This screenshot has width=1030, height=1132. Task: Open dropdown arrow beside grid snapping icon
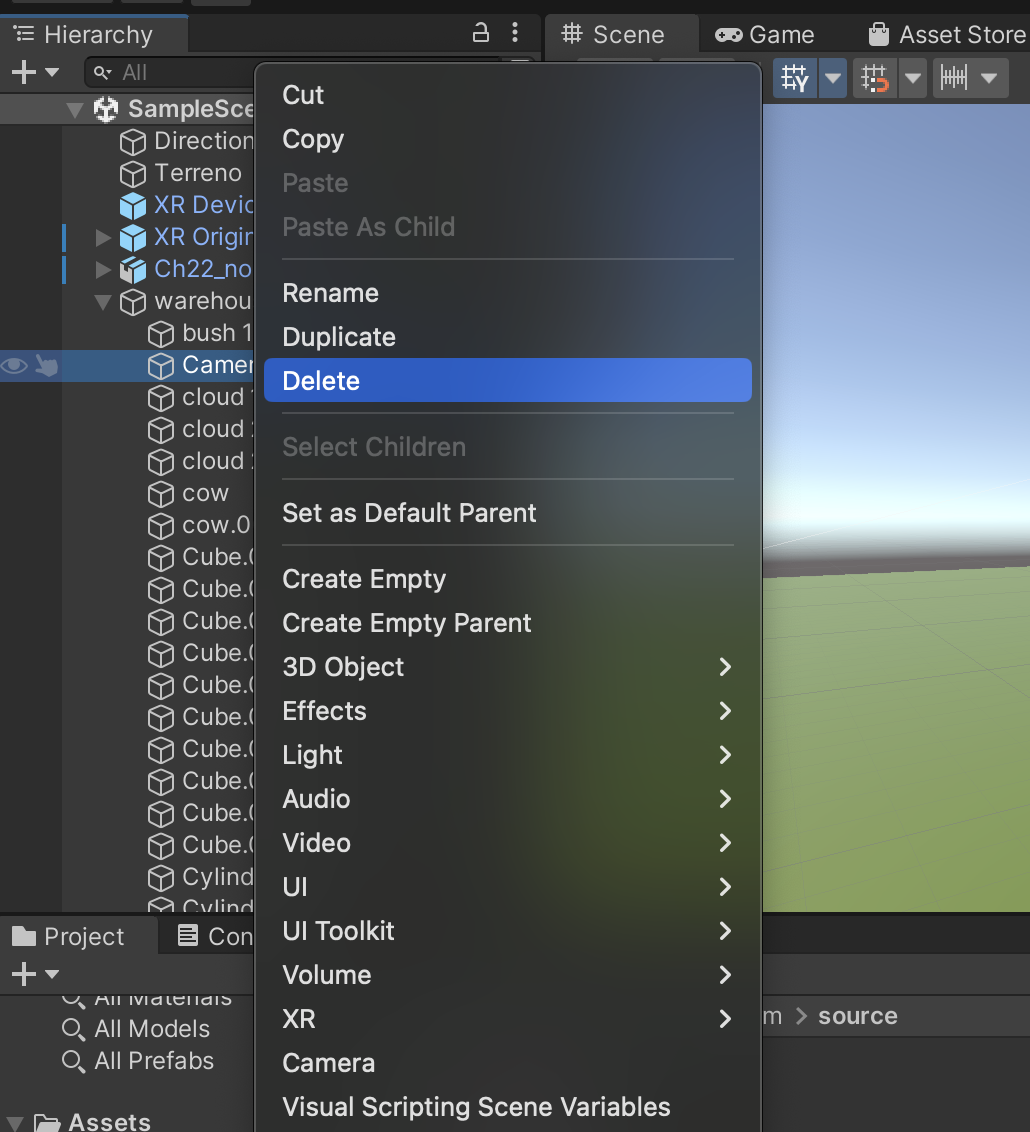point(832,78)
